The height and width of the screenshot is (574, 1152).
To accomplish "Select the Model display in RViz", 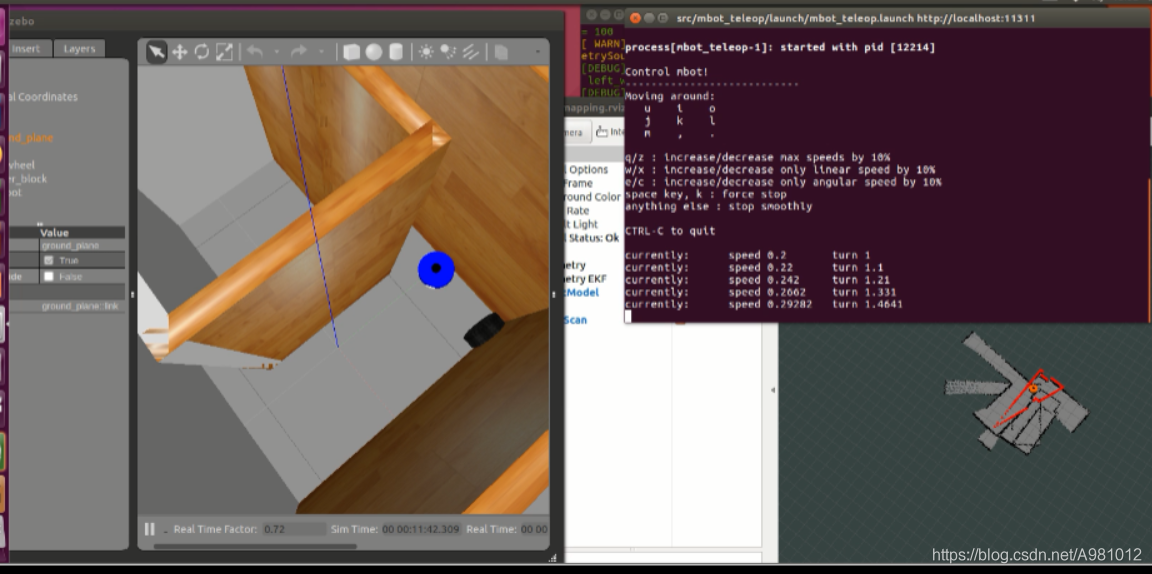I will coord(582,293).
